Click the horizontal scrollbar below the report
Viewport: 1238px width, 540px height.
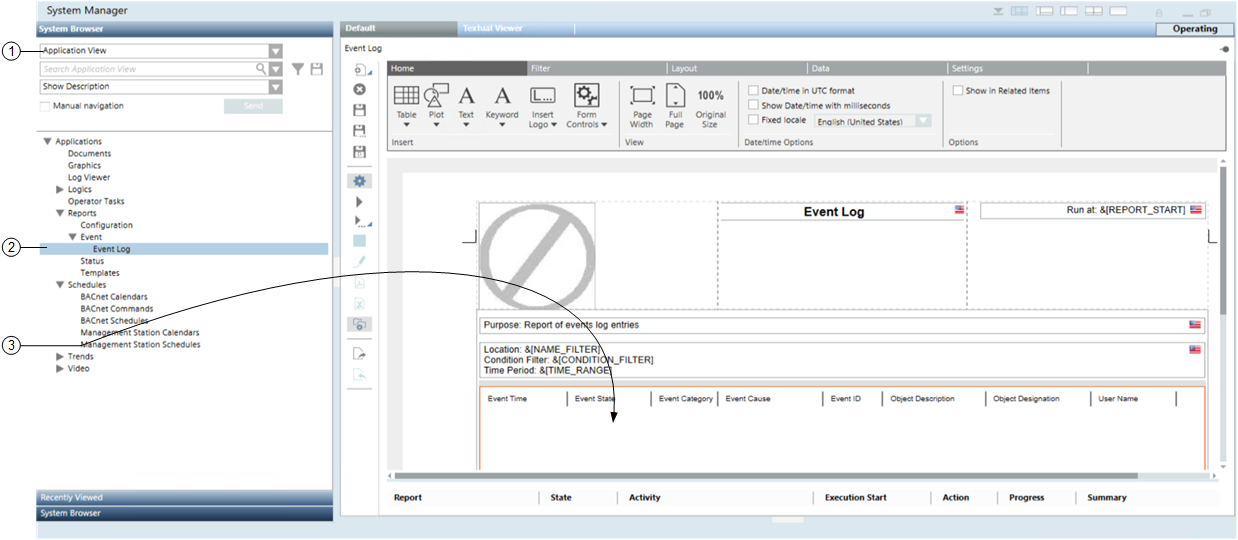click(x=765, y=476)
